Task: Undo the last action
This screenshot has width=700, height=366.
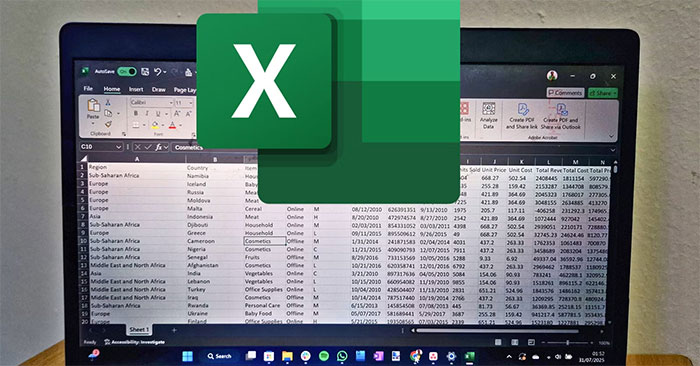Action: click(x=157, y=71)
